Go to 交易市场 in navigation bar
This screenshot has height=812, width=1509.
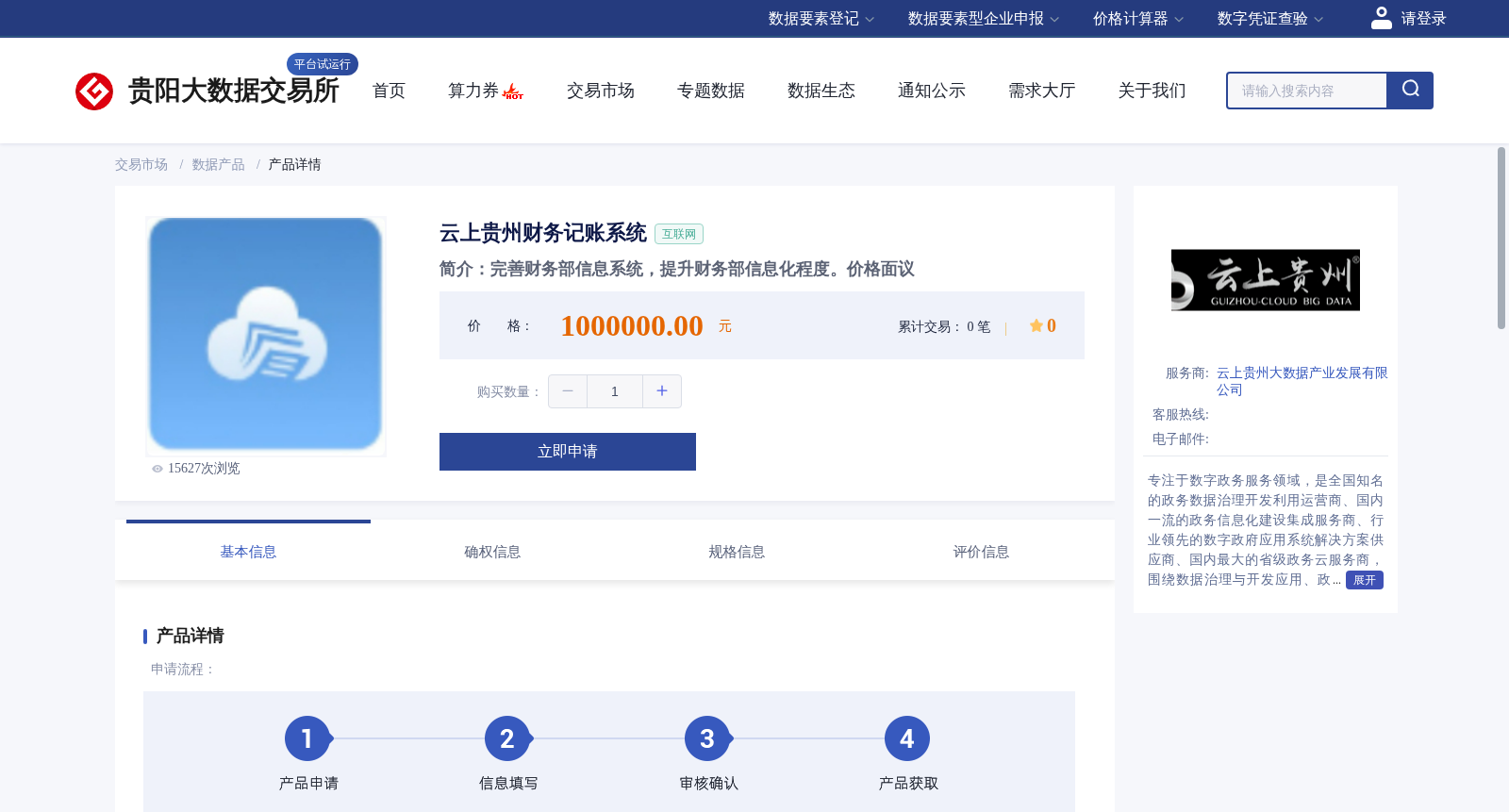[x=601, y=91]
